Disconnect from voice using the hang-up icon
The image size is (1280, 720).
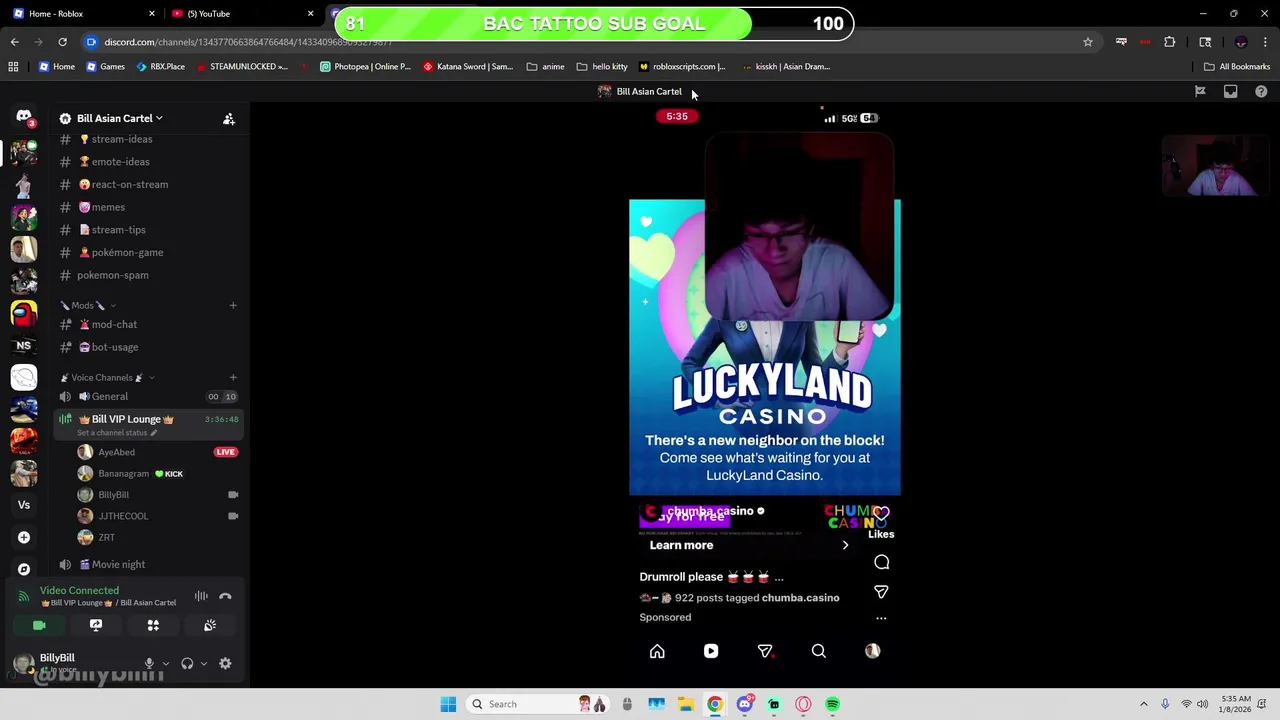225,596
